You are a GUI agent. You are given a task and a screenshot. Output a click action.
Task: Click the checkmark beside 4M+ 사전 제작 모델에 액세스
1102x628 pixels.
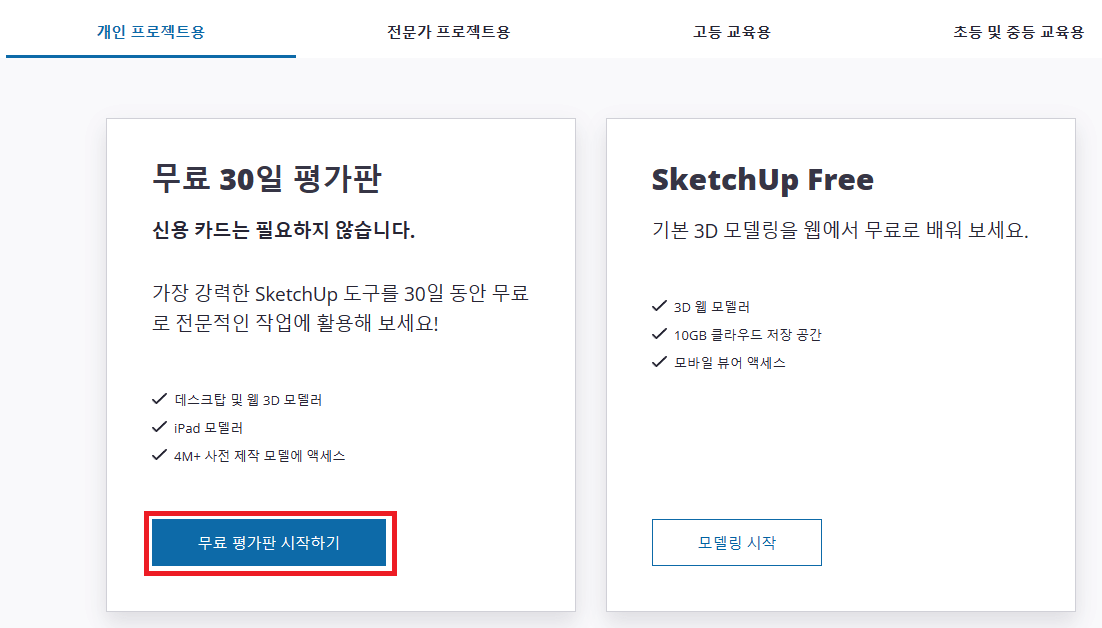pos(159,457)
